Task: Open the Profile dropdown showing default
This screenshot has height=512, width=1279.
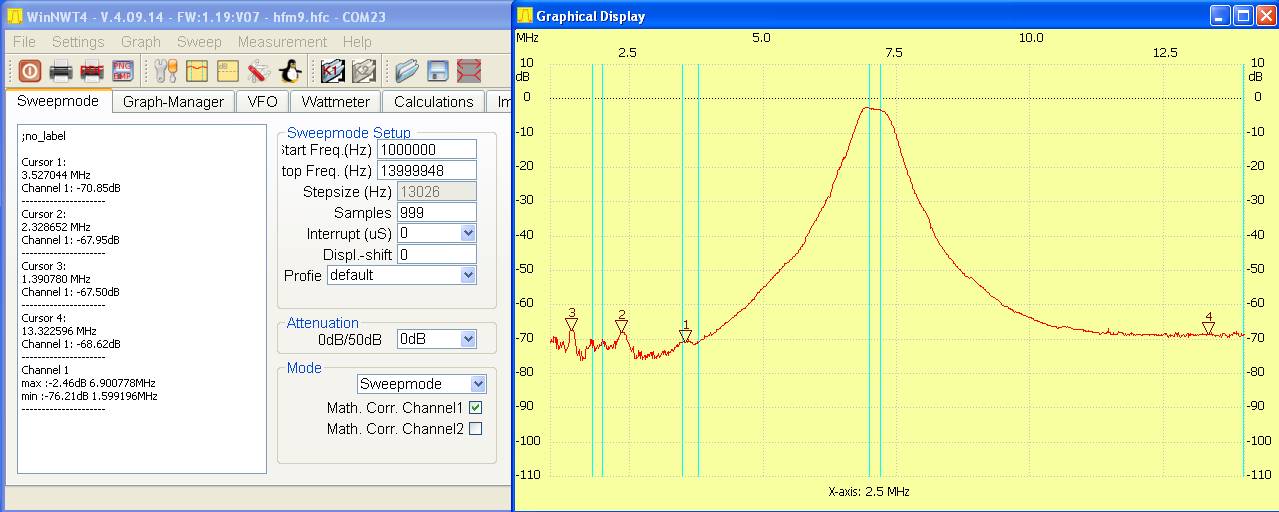Action: tap(468, 275)
